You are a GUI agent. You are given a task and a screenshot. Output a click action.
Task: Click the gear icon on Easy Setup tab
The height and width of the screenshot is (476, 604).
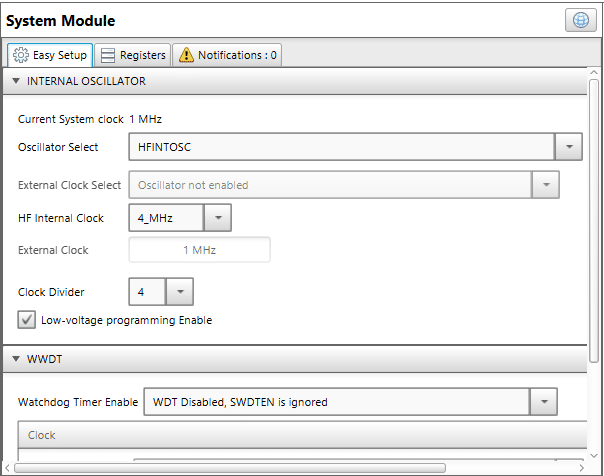[x=20, y=55]
